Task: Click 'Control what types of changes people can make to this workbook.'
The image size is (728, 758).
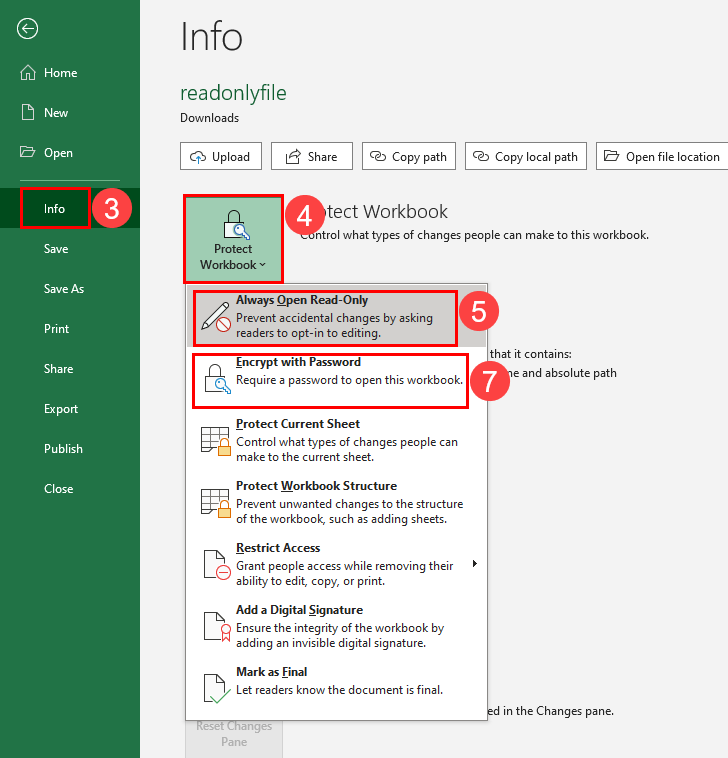Action: [474, 235]
